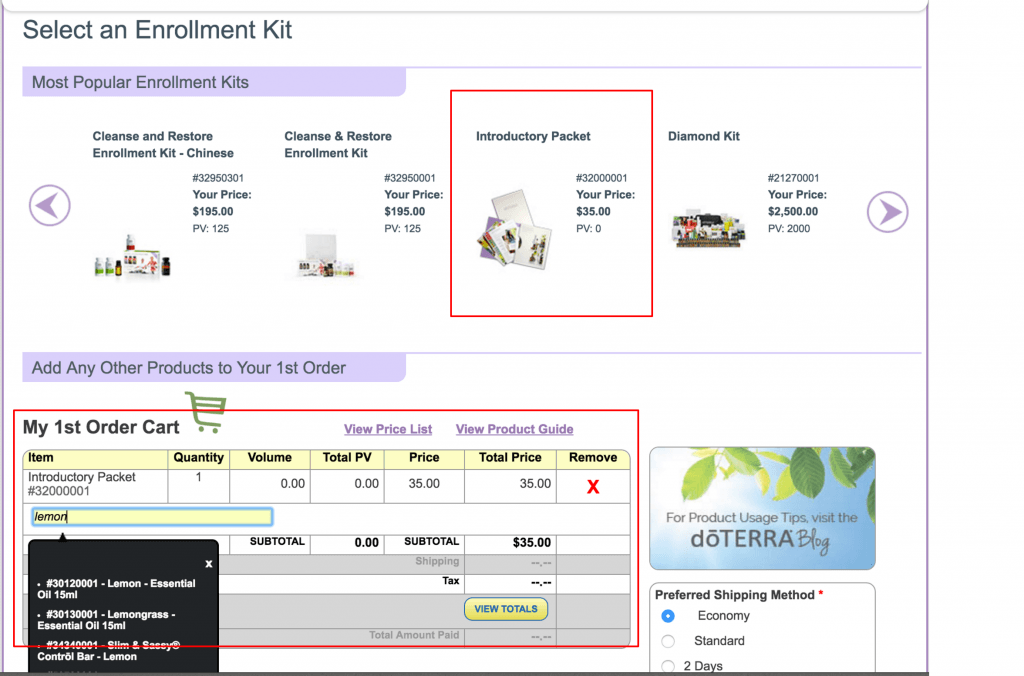Click the Introductory Packet product image
Viewport: 1024px width, 676px height.
coord(515,230)
